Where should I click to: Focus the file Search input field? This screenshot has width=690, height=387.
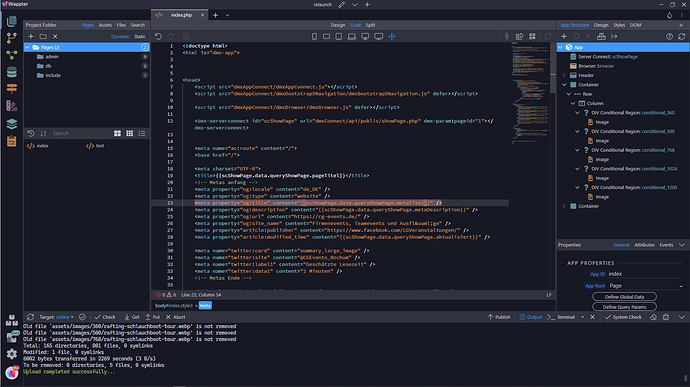coord(81,133)
